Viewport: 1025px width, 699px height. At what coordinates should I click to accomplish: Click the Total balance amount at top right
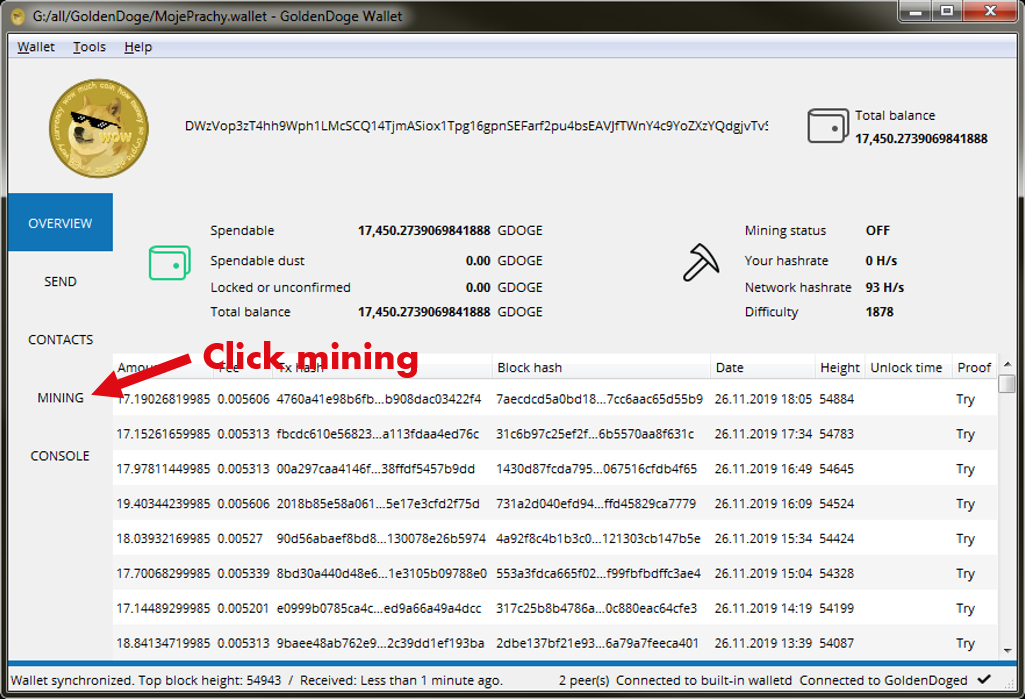(x=921, y=139)
